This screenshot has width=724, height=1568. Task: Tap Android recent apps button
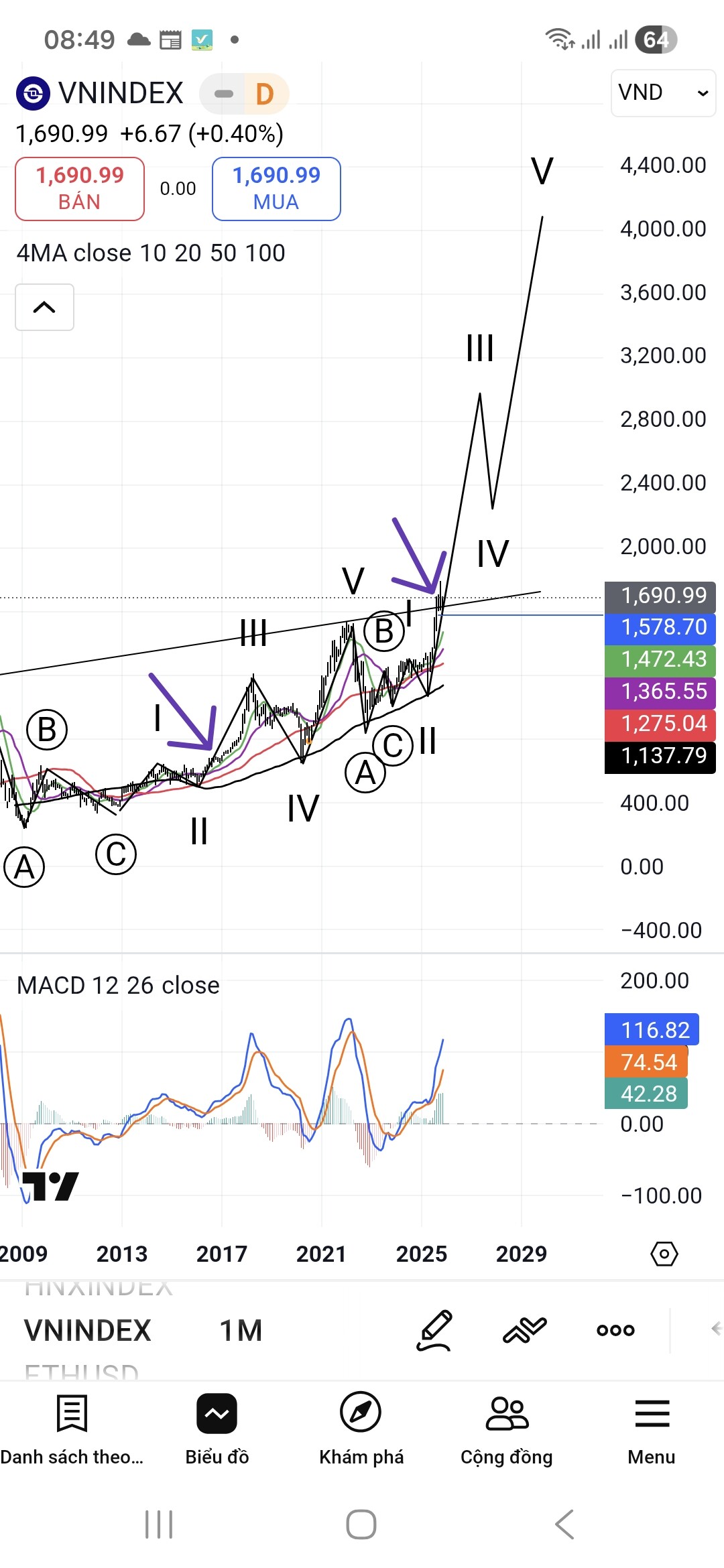[159, 1524]
